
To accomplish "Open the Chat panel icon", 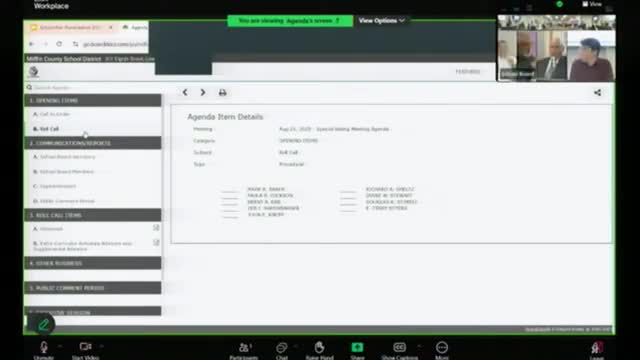I will [x=282, y=347].
